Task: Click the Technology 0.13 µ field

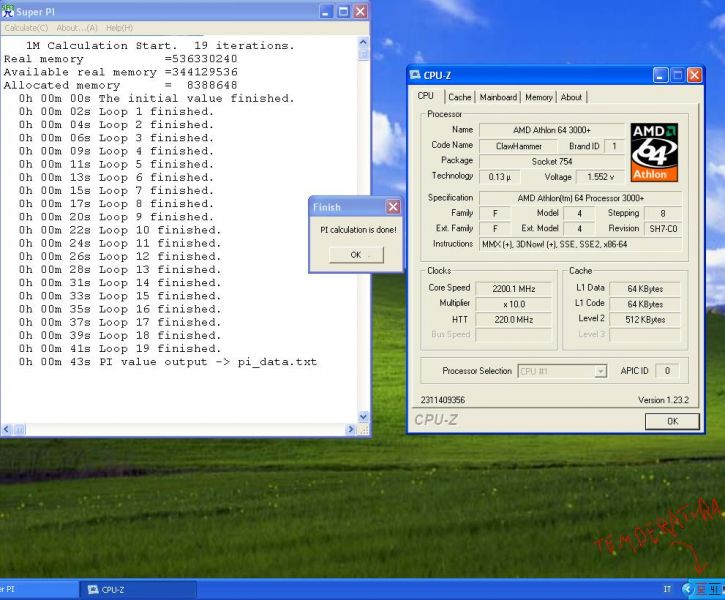Action: pyautogui.click(x=499, y=177)
